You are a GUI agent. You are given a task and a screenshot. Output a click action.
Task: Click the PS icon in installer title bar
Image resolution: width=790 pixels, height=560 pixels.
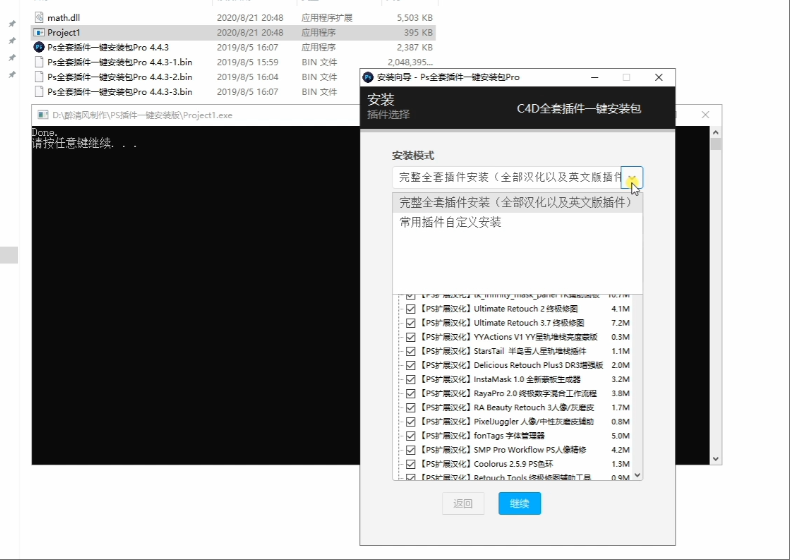click(368, 77)
